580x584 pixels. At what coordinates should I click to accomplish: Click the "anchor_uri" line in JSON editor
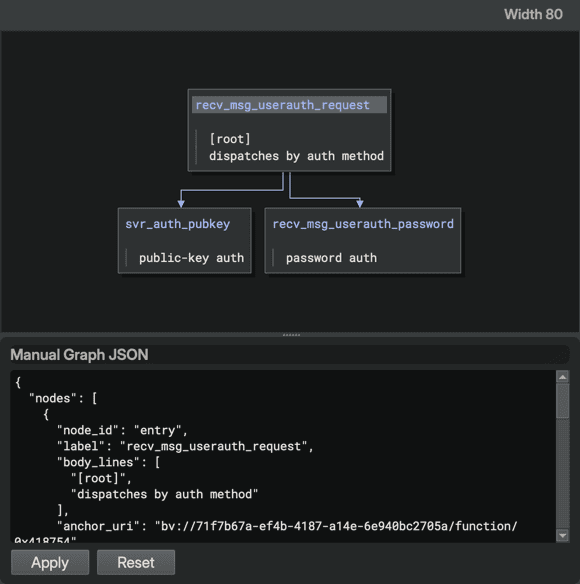287,526
